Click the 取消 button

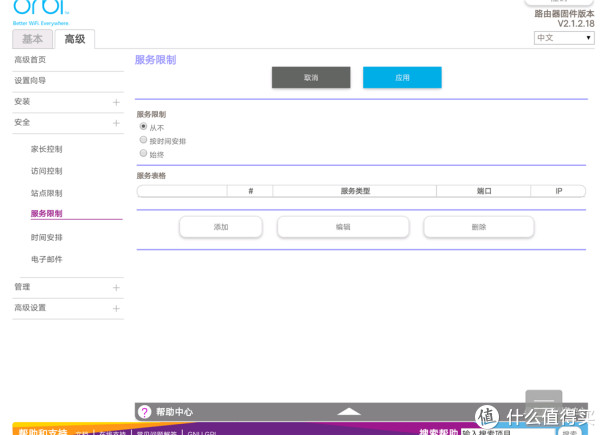coord(311,78)
